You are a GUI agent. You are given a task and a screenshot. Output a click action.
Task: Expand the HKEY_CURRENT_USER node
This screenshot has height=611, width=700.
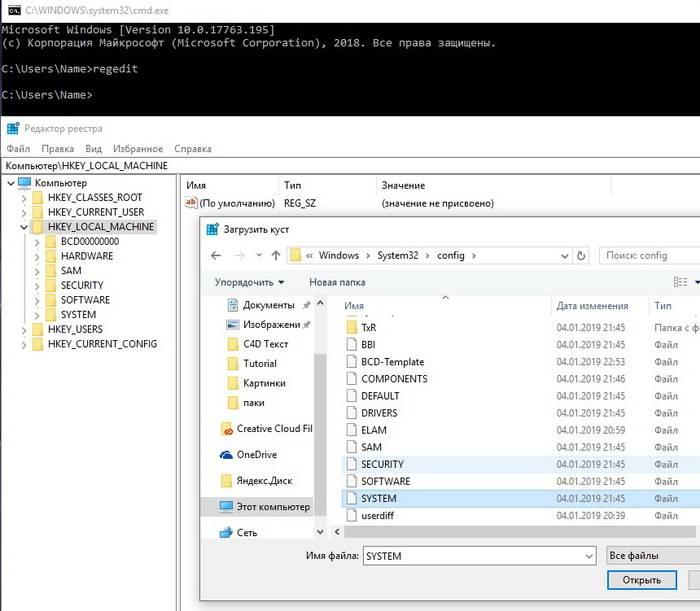(x=24, y=212)
